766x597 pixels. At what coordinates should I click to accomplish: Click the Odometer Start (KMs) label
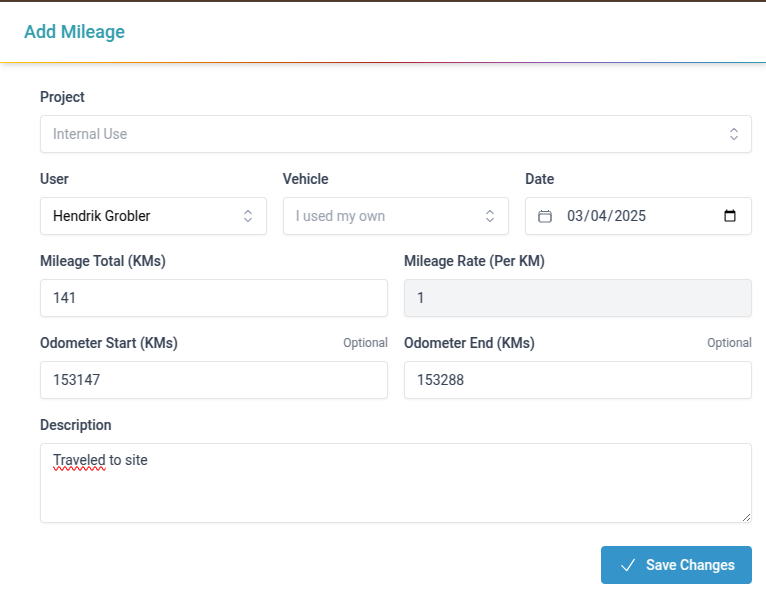[x=109, y=343]
